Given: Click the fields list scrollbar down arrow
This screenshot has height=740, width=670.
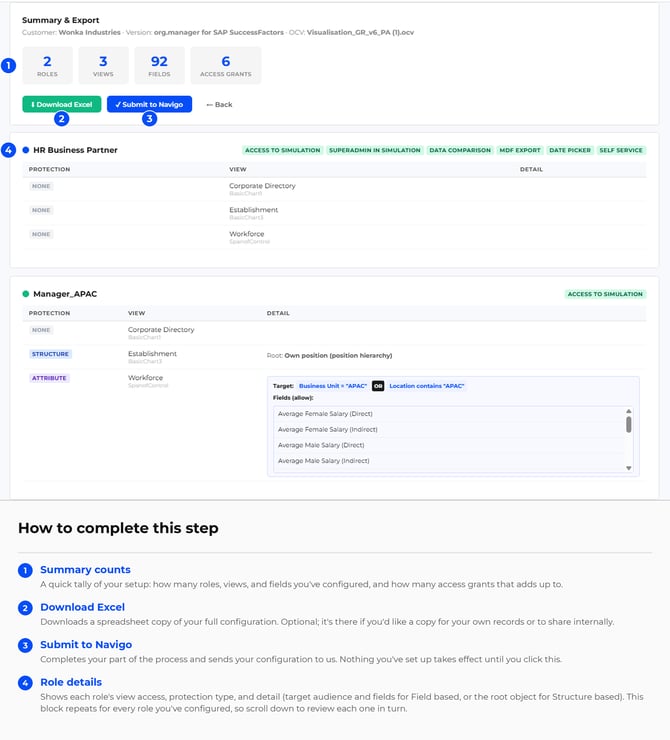Looking at the screenshot, I should coord(628,468).
